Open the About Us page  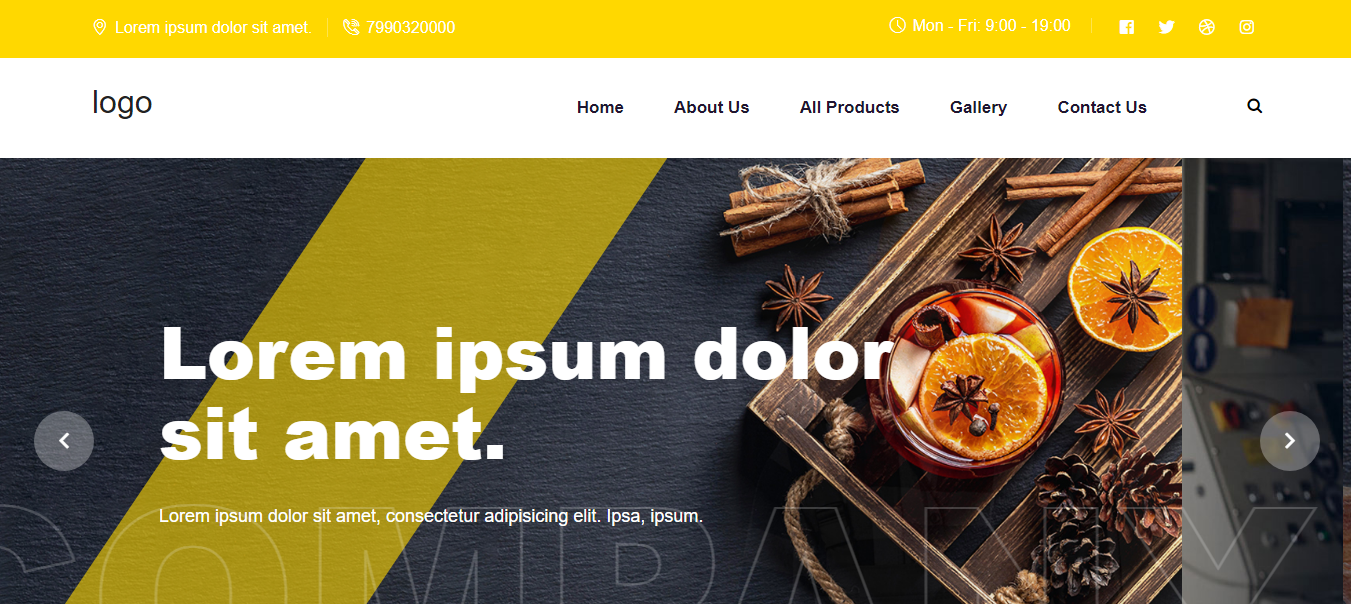click(711, 107)
